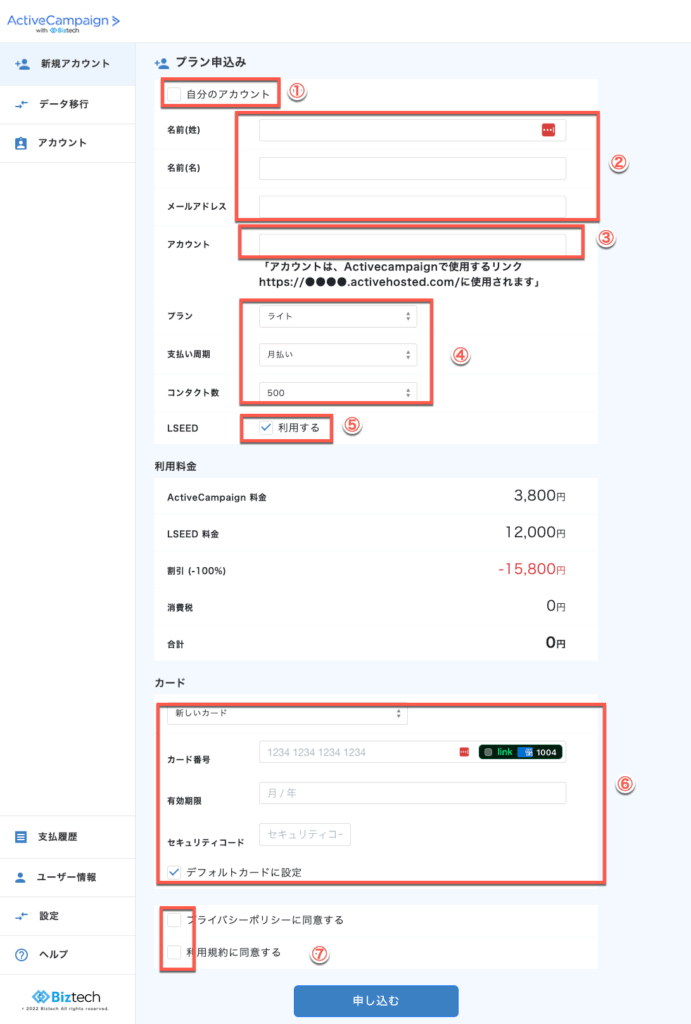Click the 設定 sidebar icon

click(x=22, y=916)
